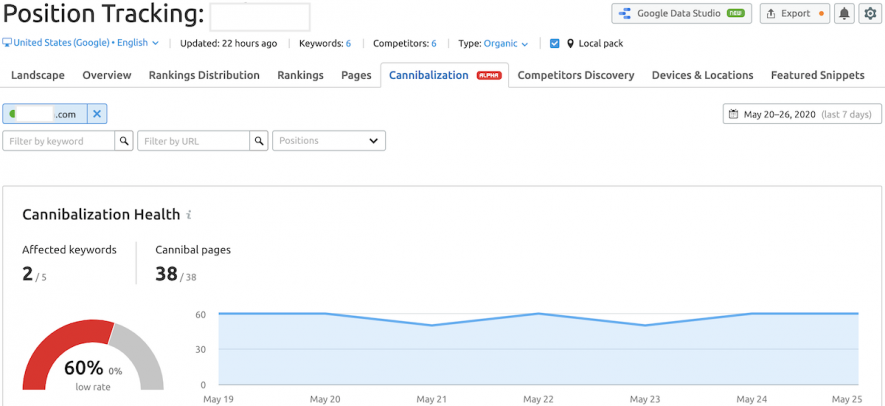Open Featured Snippets tab
885x406 pixels.
point(817,75)
